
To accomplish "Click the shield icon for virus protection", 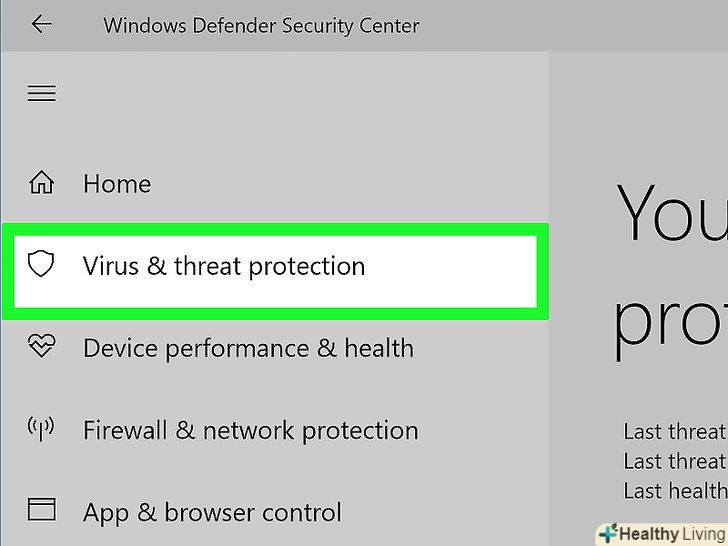I will click(40, 265).
